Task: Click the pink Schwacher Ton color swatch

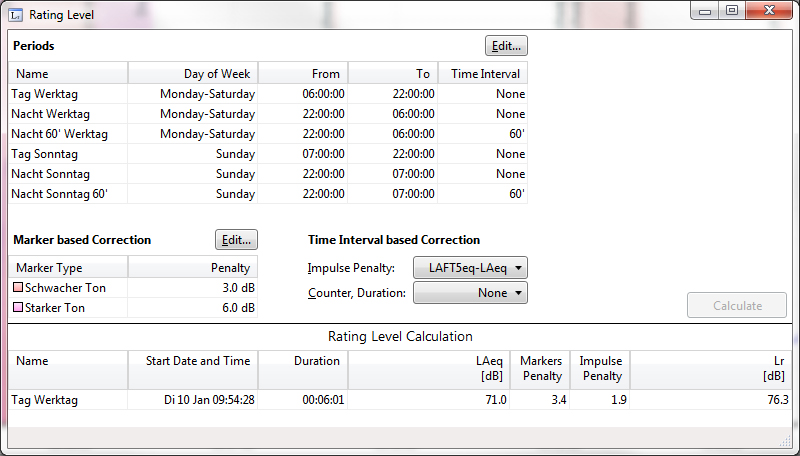Action: [17, 288]
